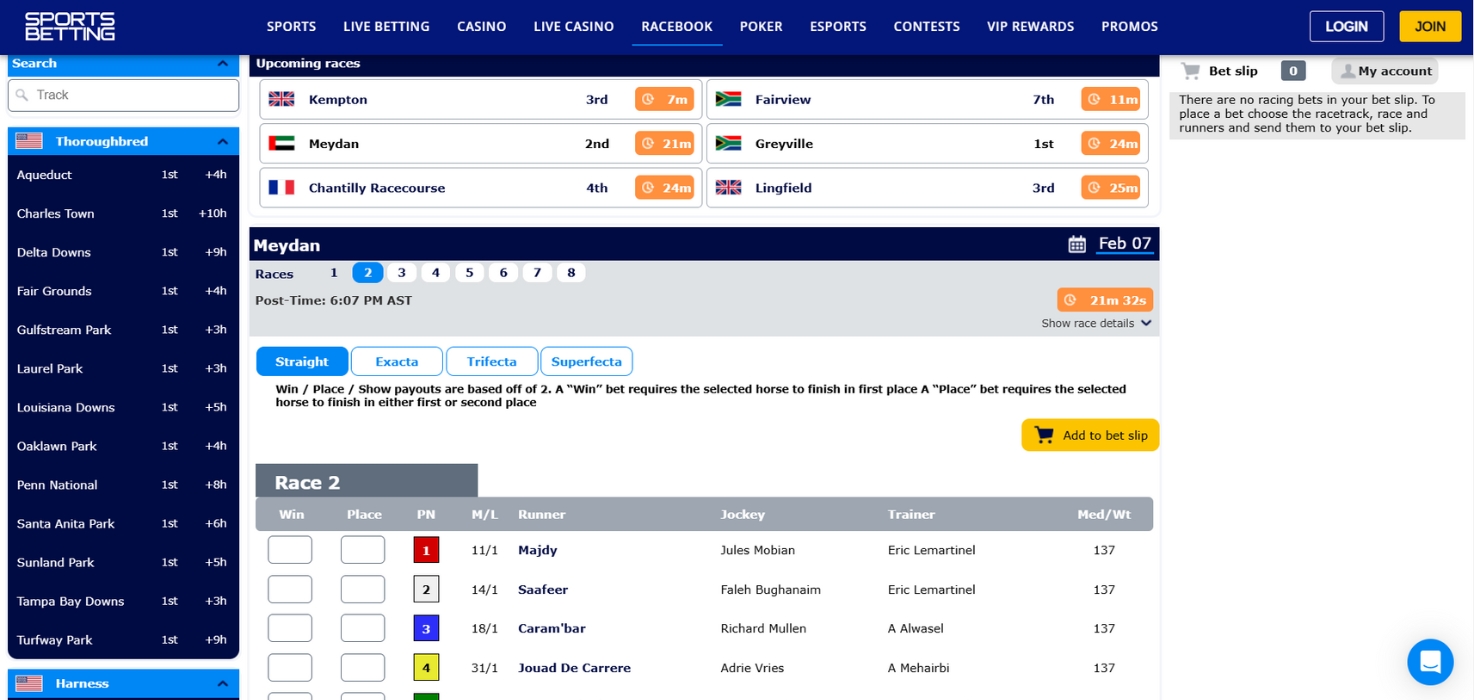This screenshot has height=700, width=1474.
Task: Click the South Africa flag beside Fairview
Action: coord(729,99)
